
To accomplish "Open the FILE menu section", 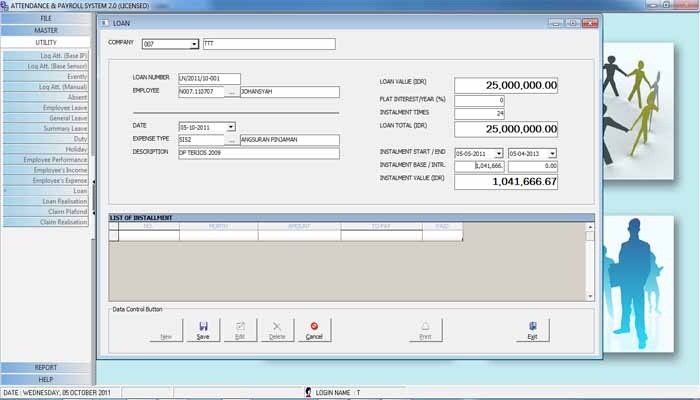I will click(46, 18).
